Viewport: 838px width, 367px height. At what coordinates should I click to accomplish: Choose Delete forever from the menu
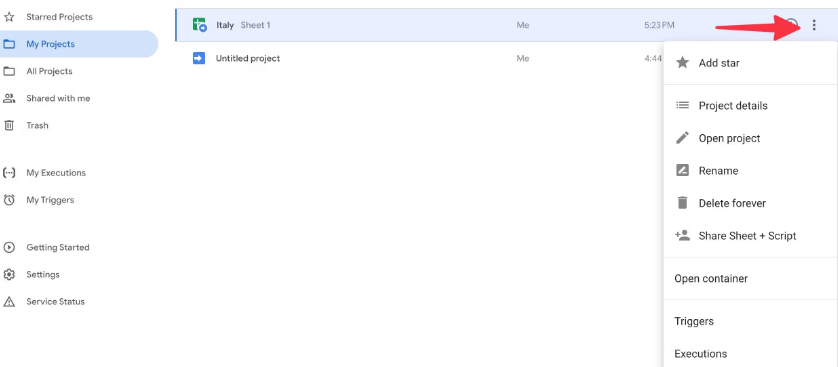click(750, 203)
